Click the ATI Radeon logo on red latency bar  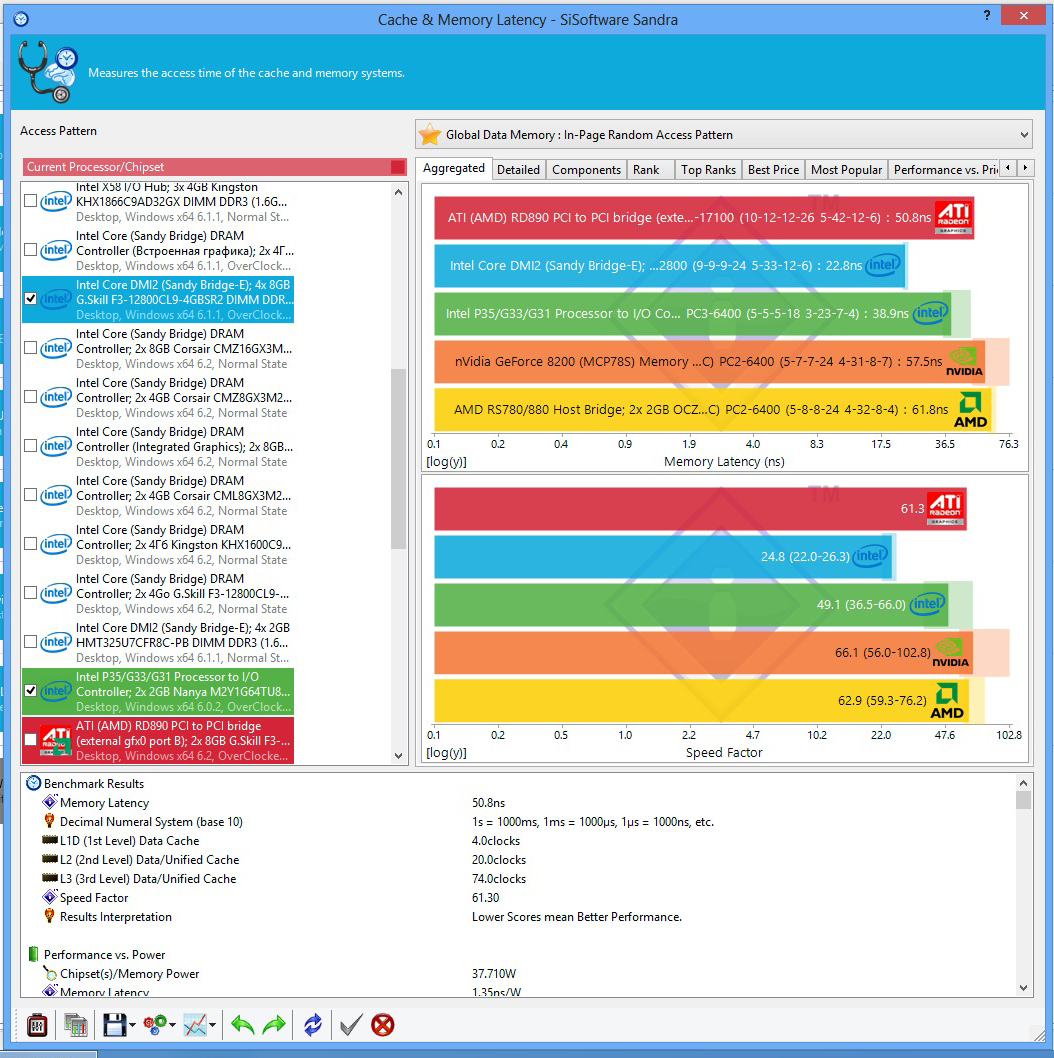click(953, 217)
